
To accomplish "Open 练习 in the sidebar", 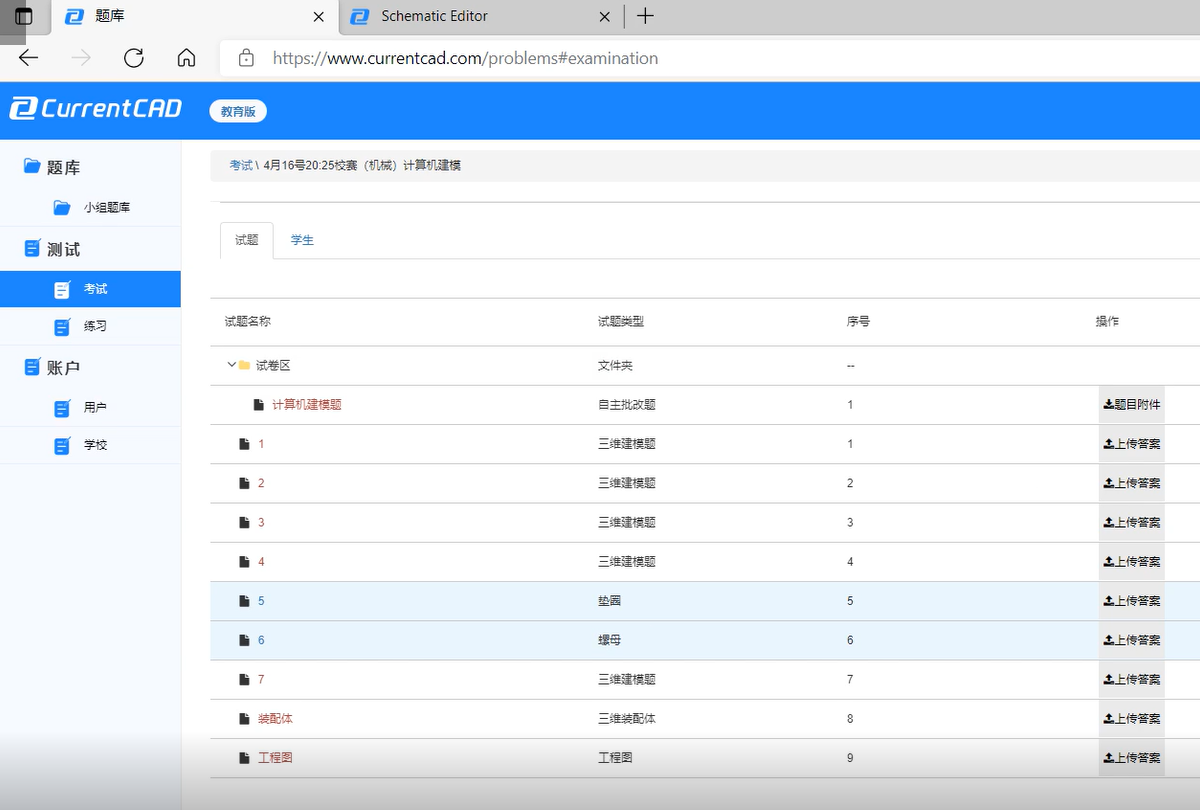I will click(x=95, y=326).
